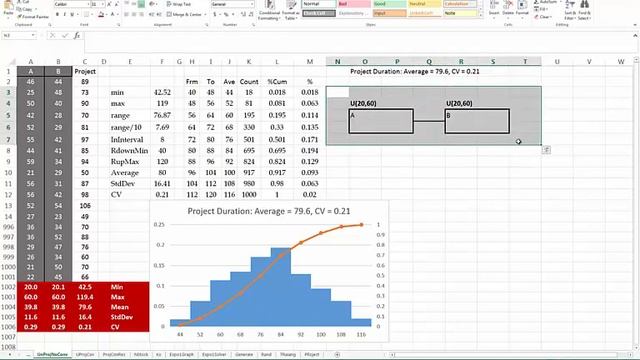The height and width of the screenshot is (360, 640).
Task: Decrease decimal places
Action: coord(250,15)
